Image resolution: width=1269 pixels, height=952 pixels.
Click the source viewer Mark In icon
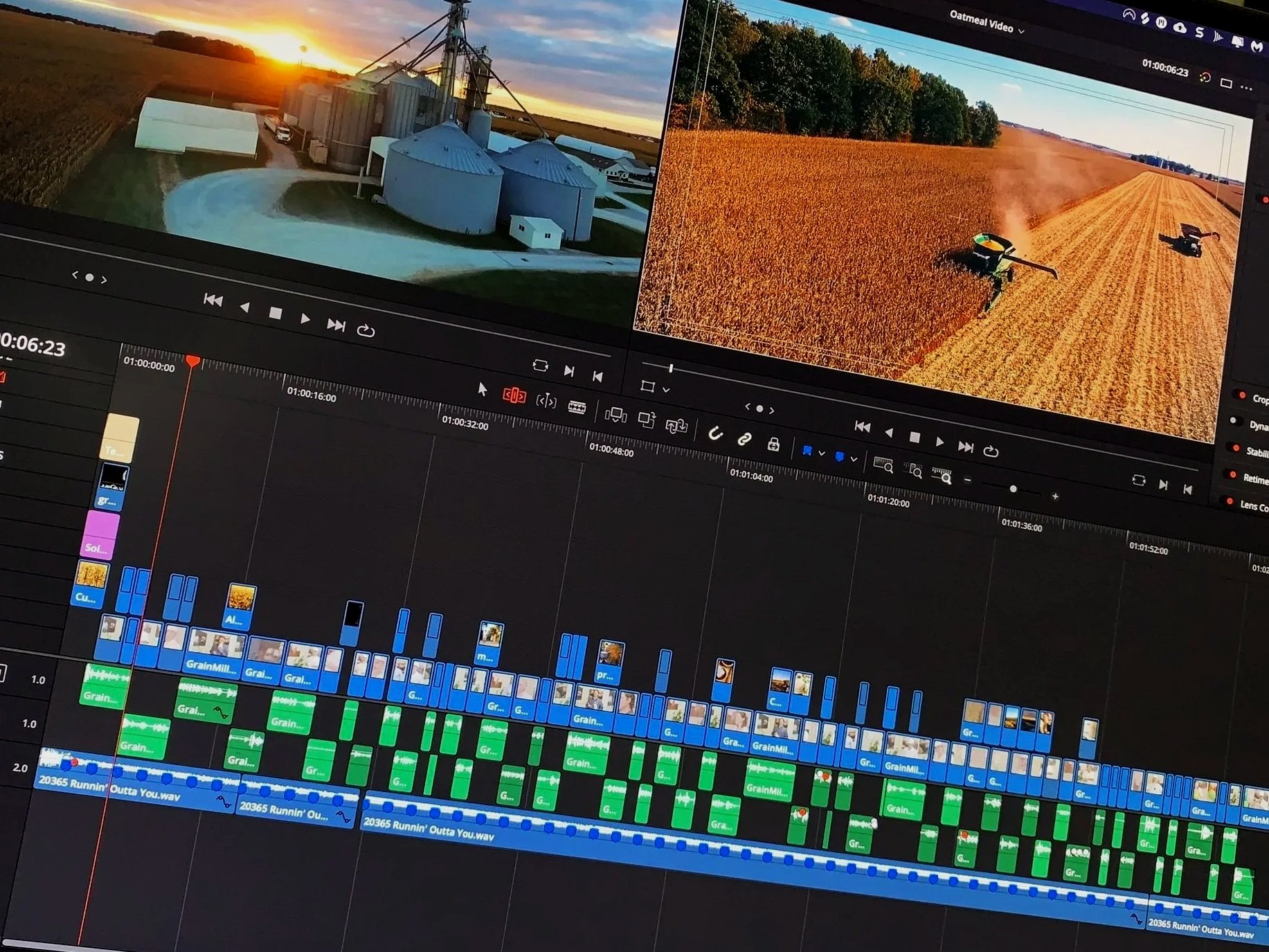click(x=569, y=371)
